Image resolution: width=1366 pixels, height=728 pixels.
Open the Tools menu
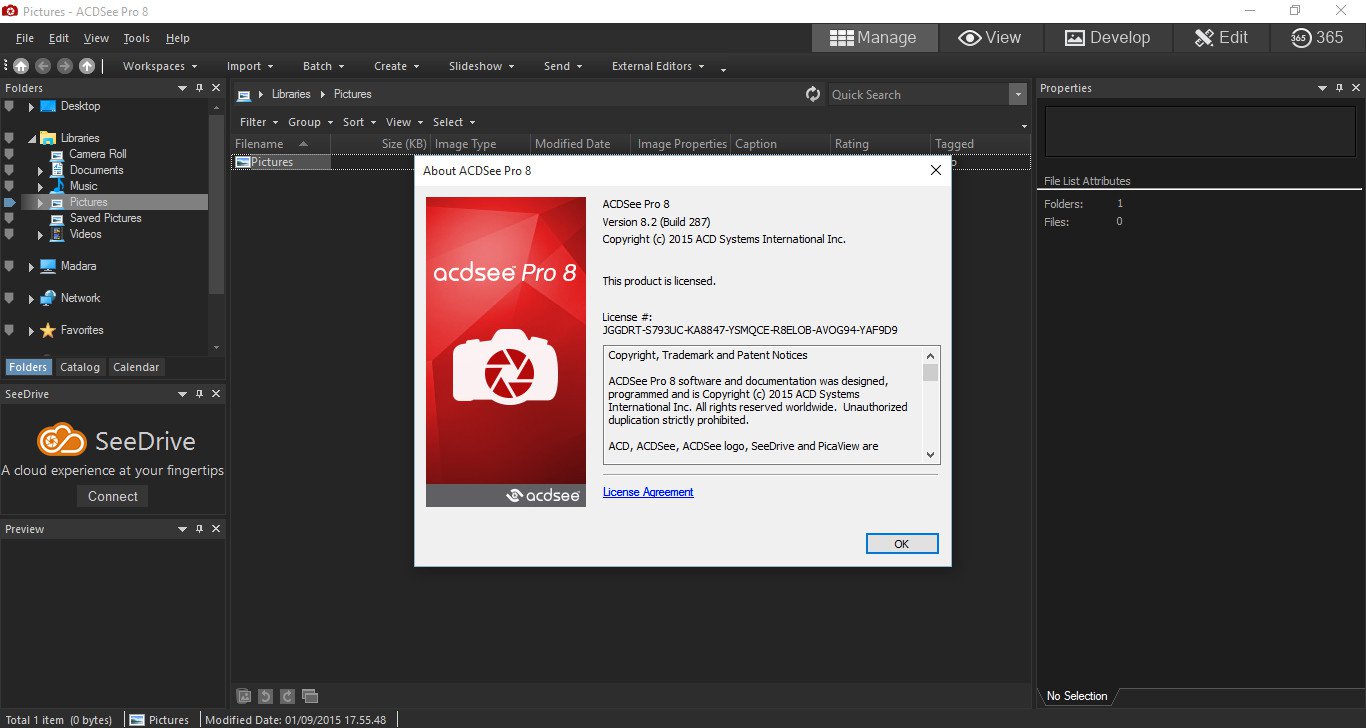pyautogui.click(x=137, y=38)
